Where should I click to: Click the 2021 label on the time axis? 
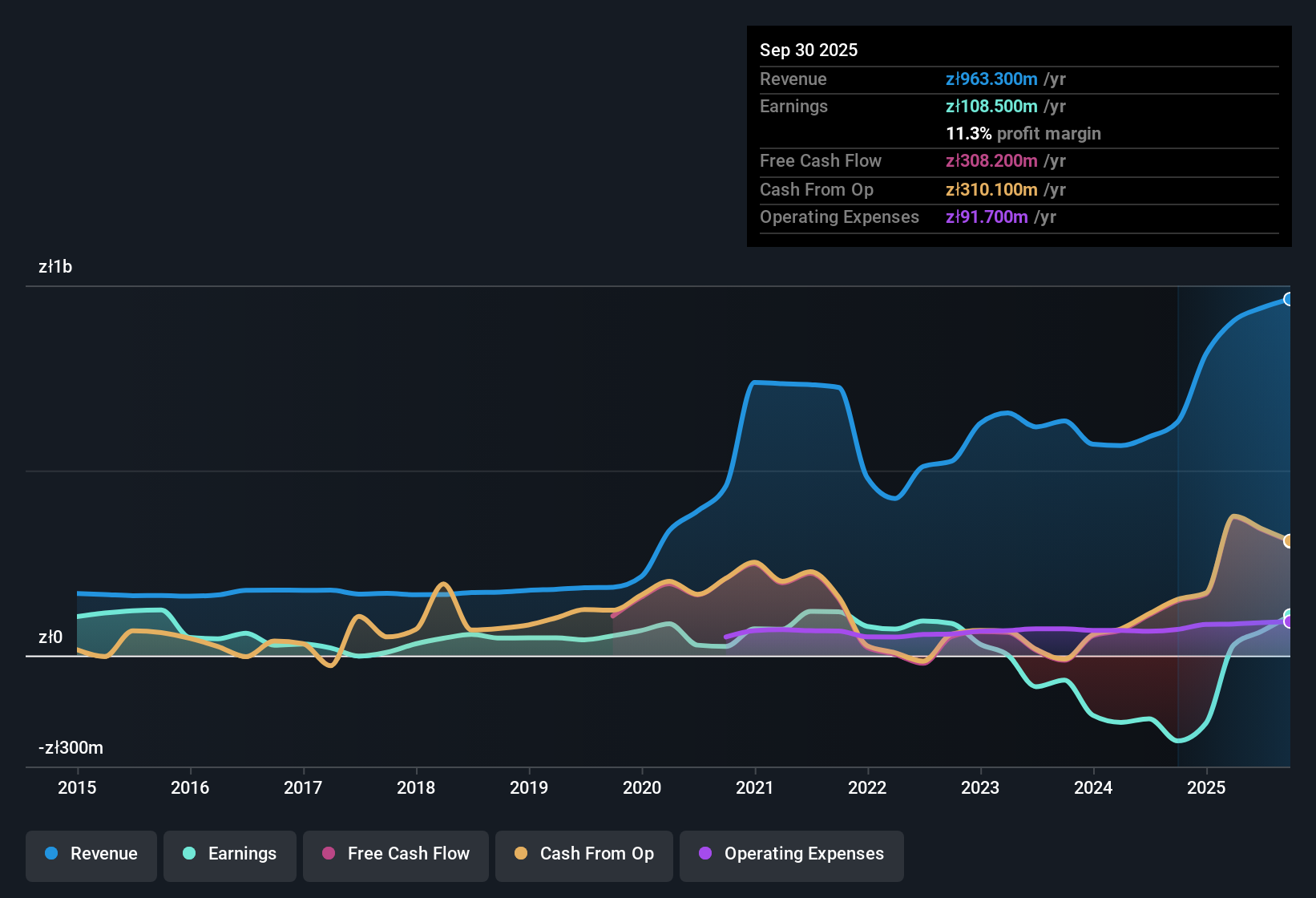click(756, 788)
